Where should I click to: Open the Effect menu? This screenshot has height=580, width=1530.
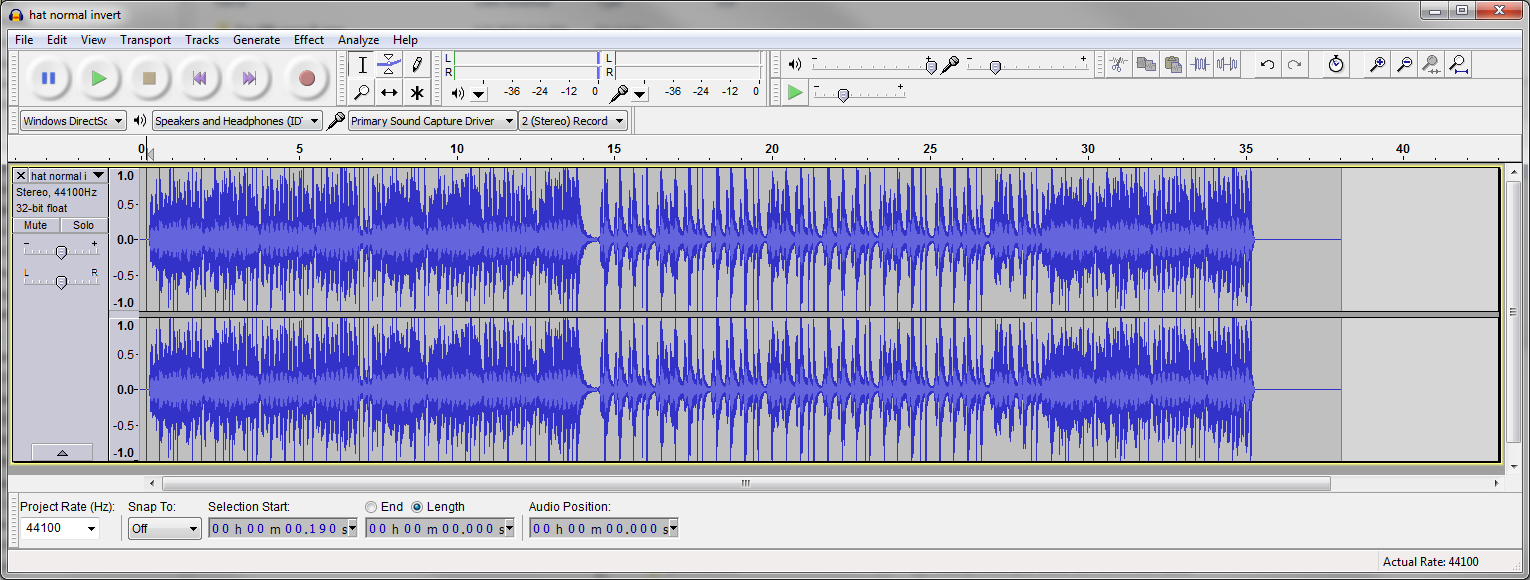click(309, 40)
